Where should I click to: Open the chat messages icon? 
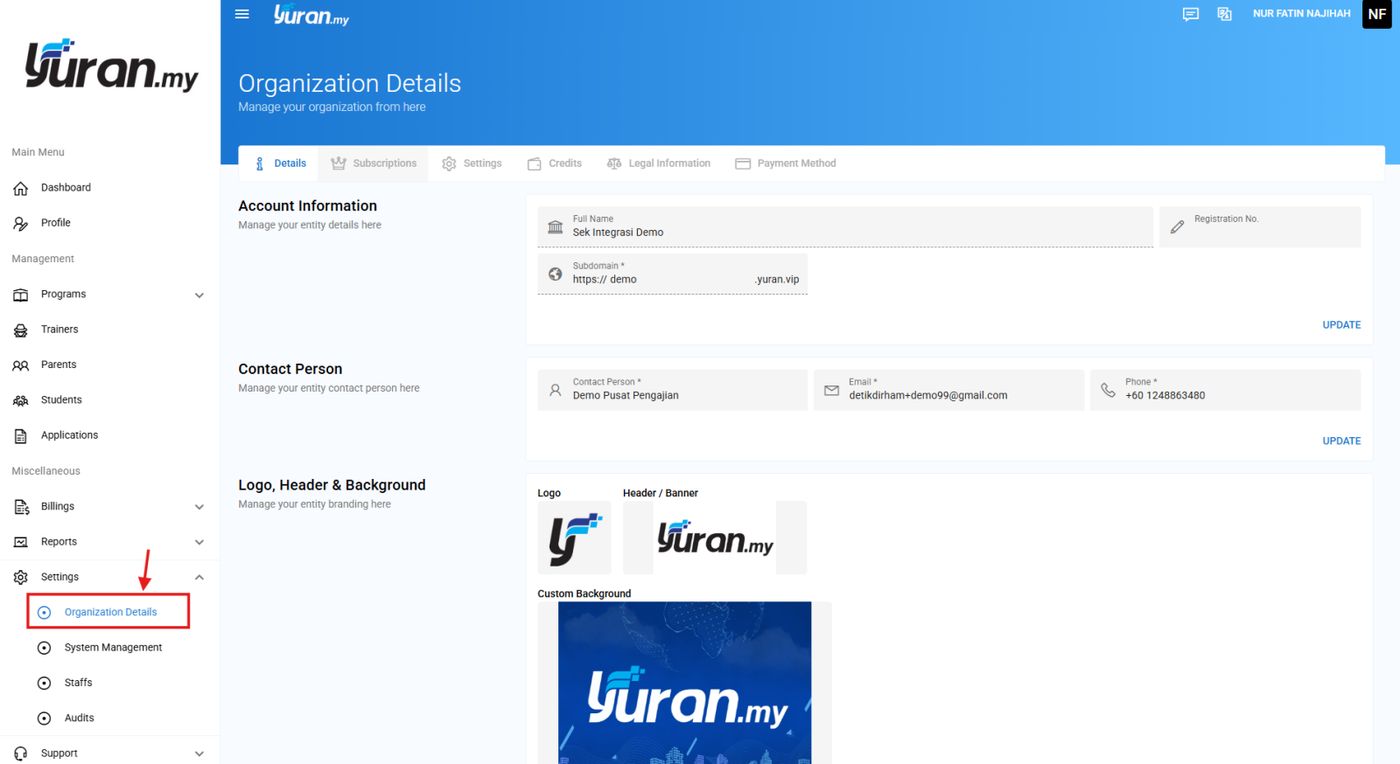(x=1190, y=14)
